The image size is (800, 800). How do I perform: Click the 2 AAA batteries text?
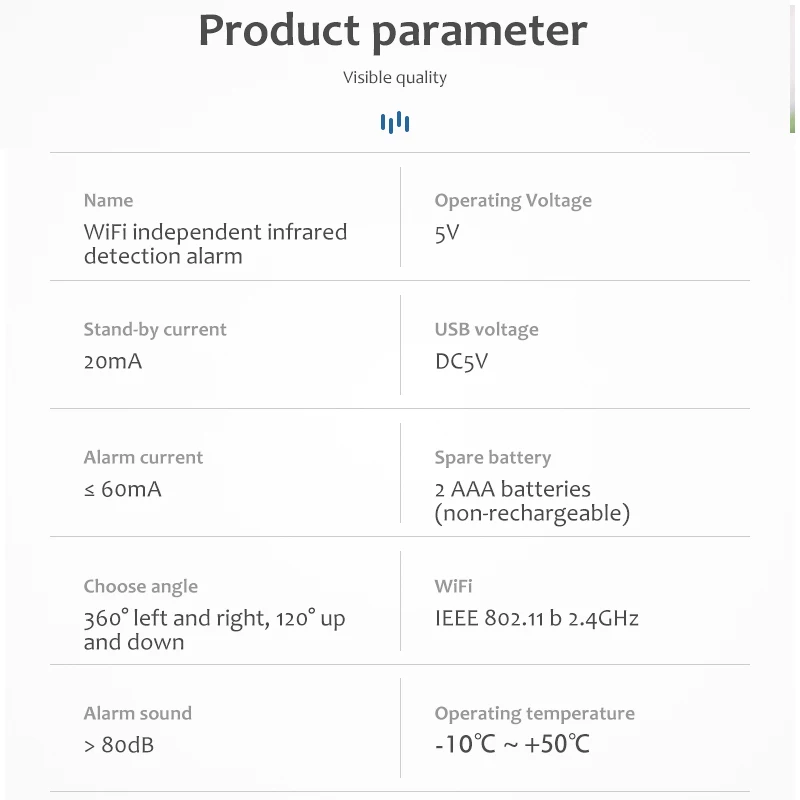coord(512,490)
